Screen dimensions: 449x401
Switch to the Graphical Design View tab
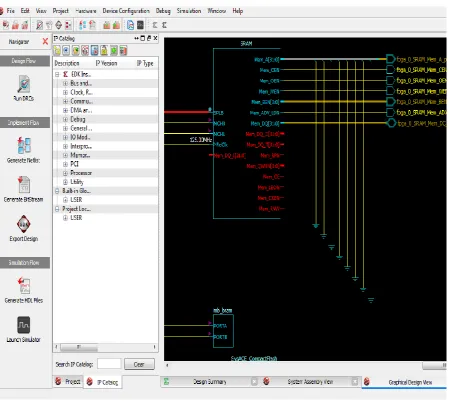pos(404,382)
